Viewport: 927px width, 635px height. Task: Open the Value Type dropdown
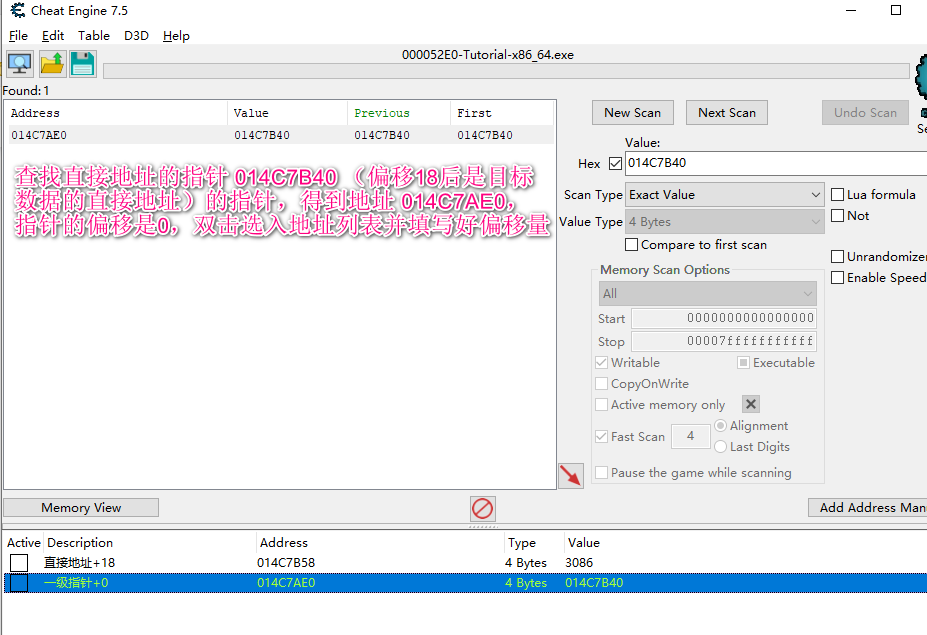tap(724, 222)
